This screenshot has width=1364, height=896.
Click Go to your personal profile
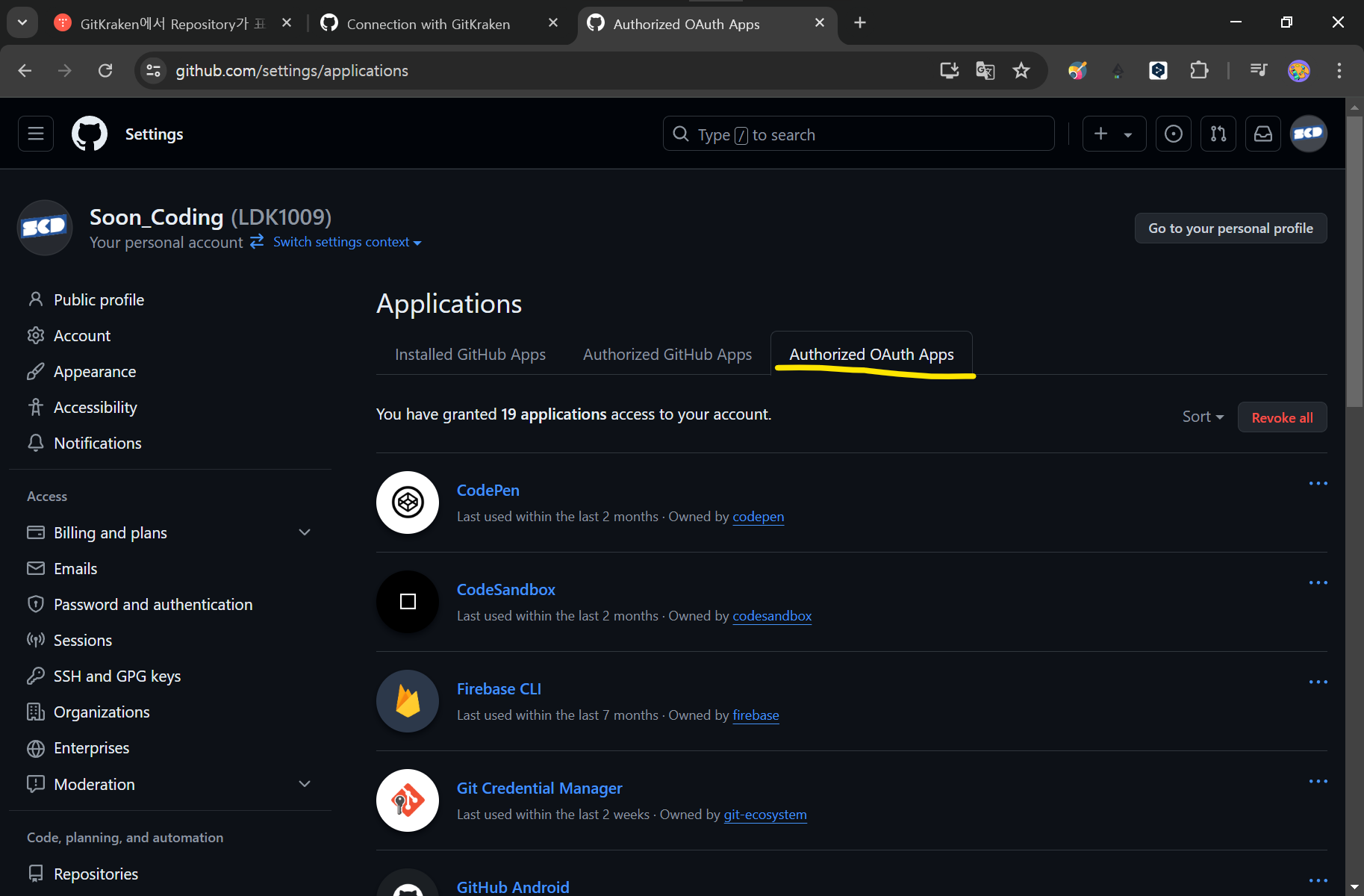pos(1230,228)
